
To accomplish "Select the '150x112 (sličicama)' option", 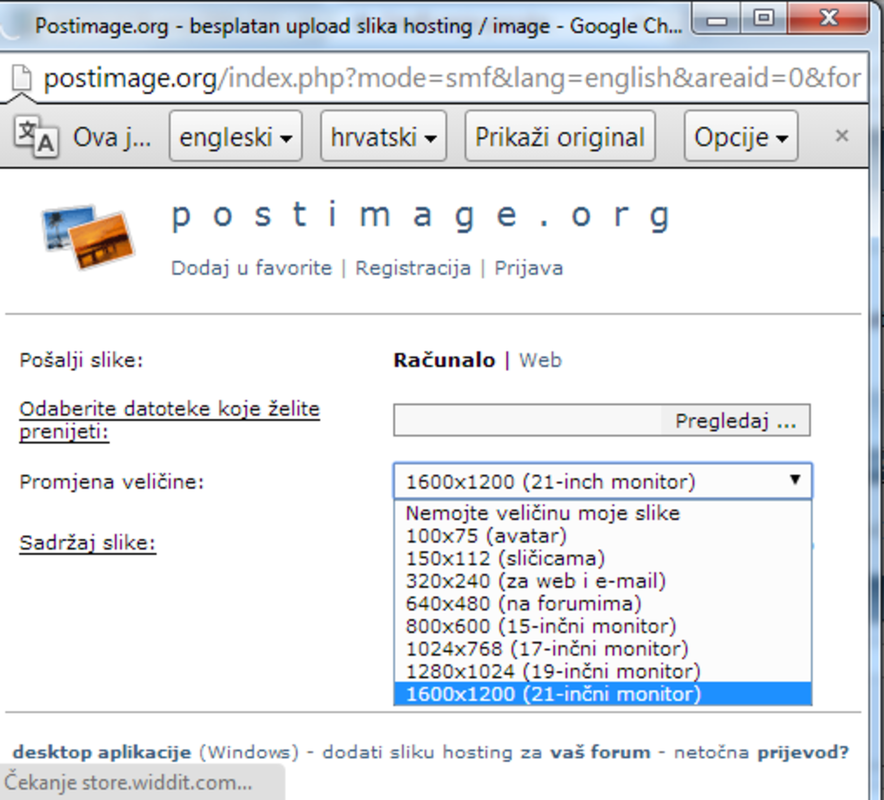I will (603, 558).
